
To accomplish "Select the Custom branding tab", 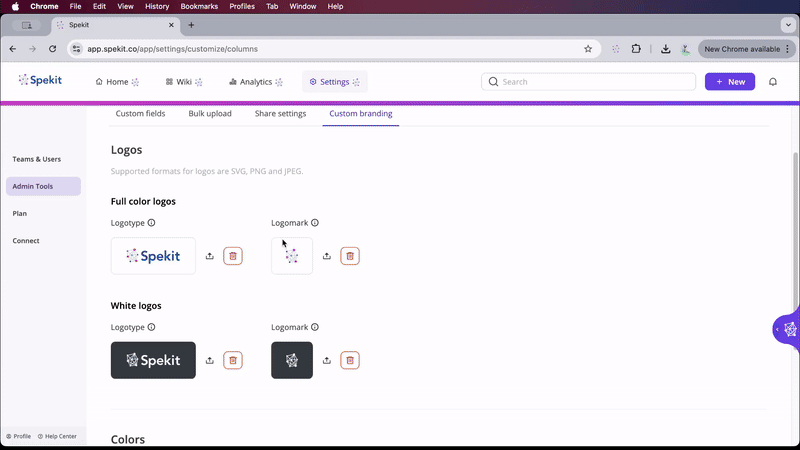I will (361, 114).
